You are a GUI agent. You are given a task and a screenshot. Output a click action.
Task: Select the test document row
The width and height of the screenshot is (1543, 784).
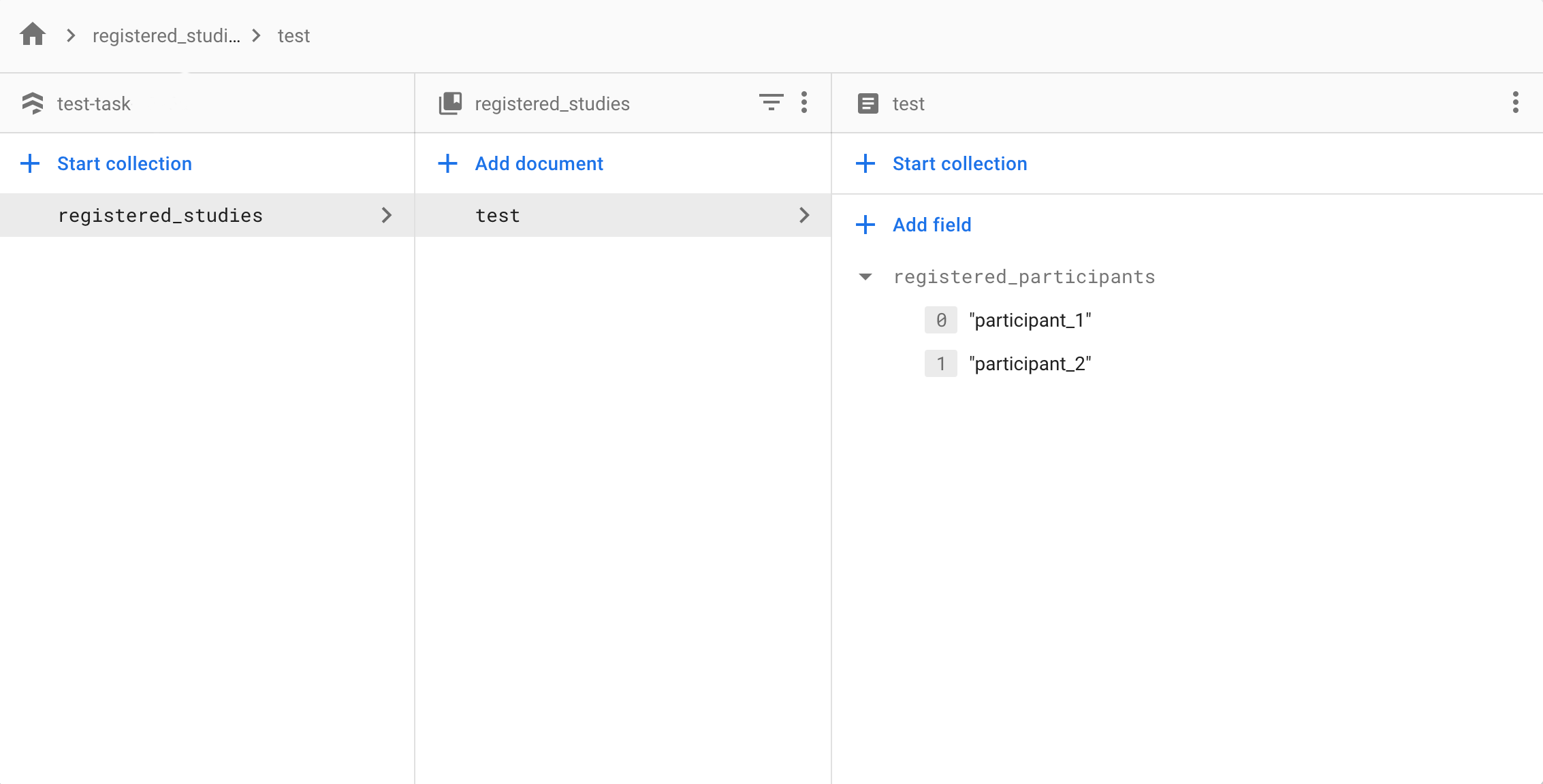[x=623, y=215]
